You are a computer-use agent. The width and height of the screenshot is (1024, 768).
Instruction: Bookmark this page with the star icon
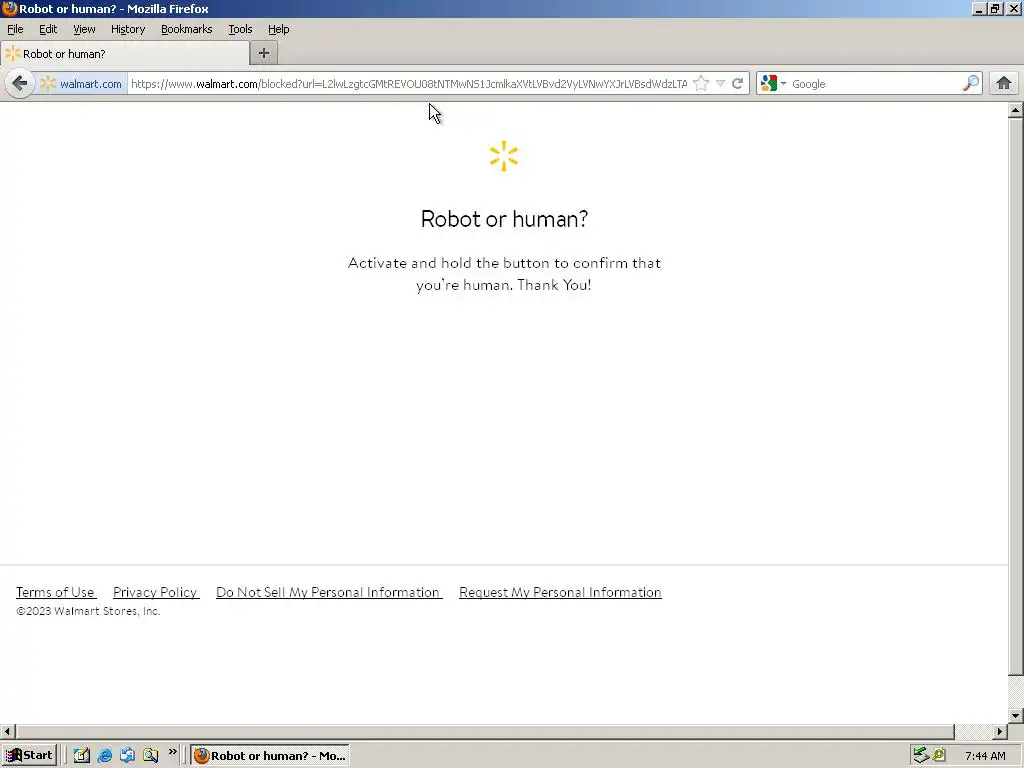click(x=701, y=84)
